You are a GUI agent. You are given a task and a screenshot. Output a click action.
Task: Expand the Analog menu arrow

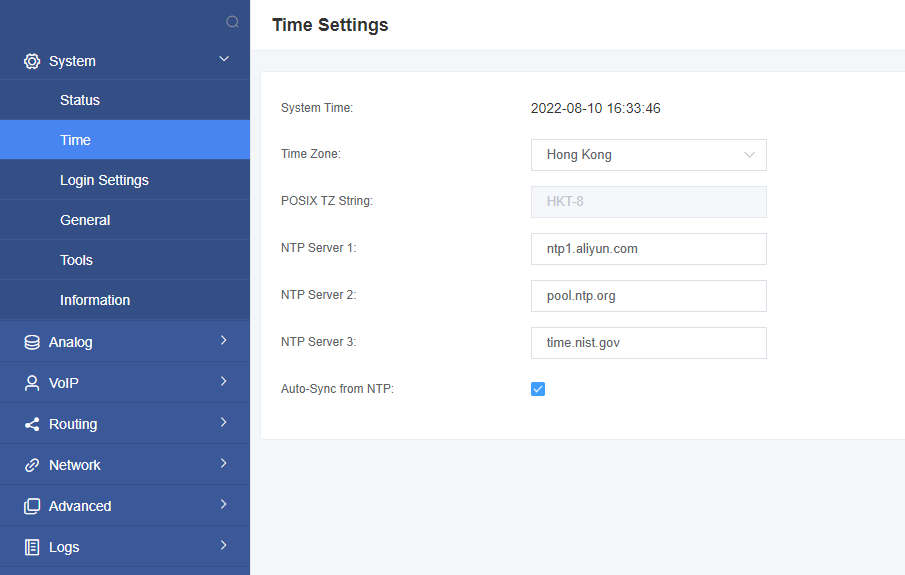tap(223, 340)
